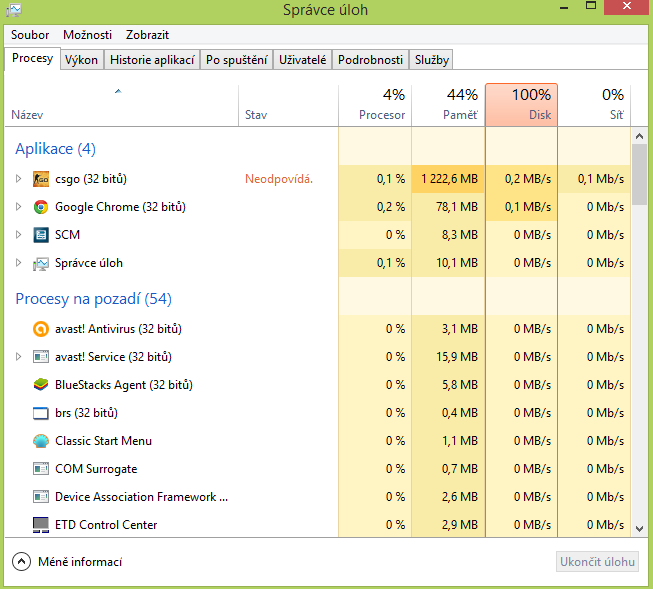Click the Méně informací up-arrow circle icon

point(21,562)
